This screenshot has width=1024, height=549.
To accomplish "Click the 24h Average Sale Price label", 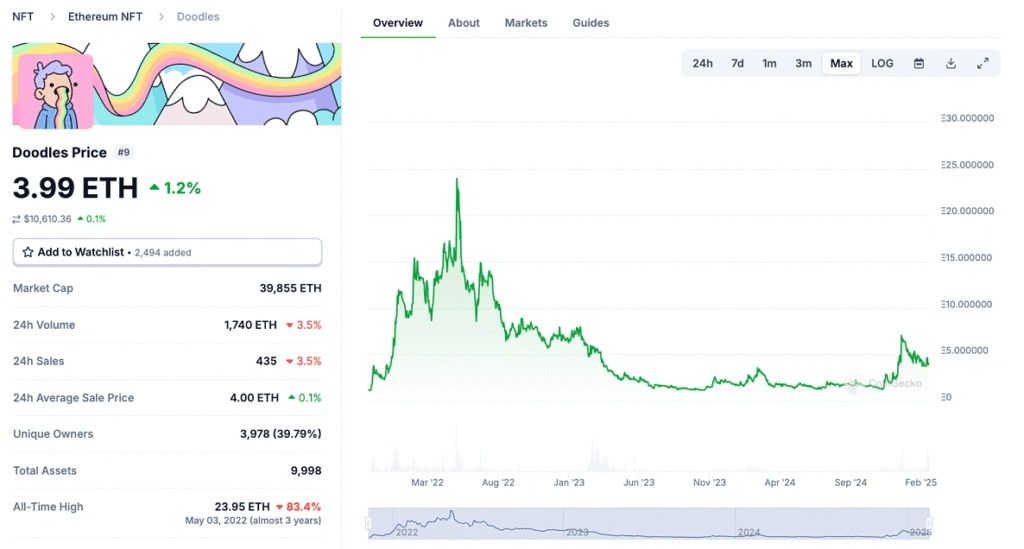I will pyautogui.click(x=73, y=398).
